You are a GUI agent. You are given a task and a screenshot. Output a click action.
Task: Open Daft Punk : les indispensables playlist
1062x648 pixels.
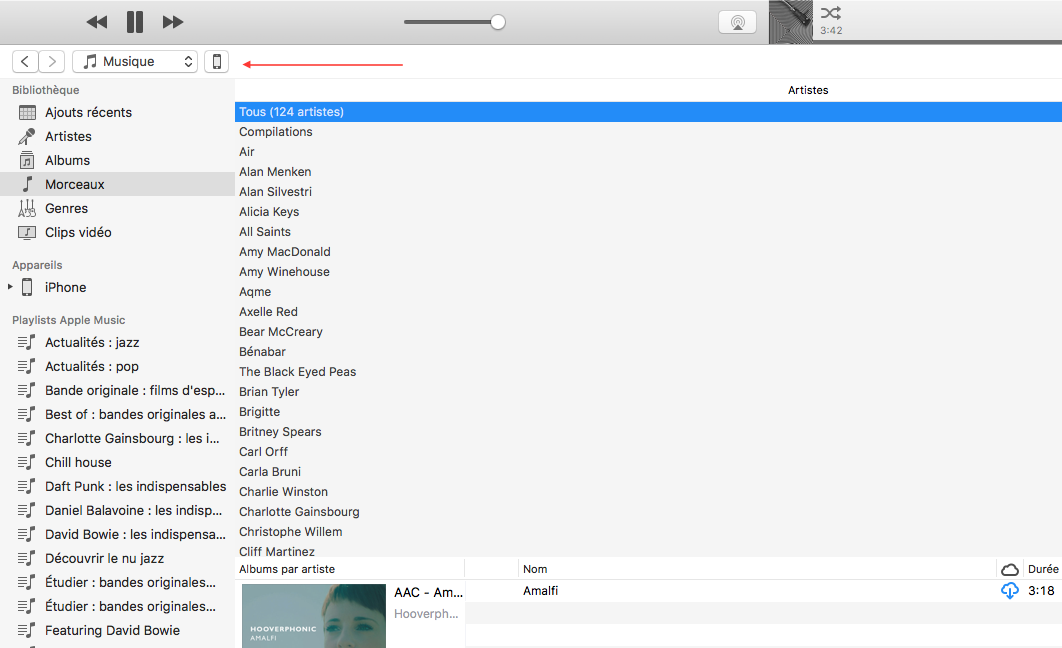[117, 487]
